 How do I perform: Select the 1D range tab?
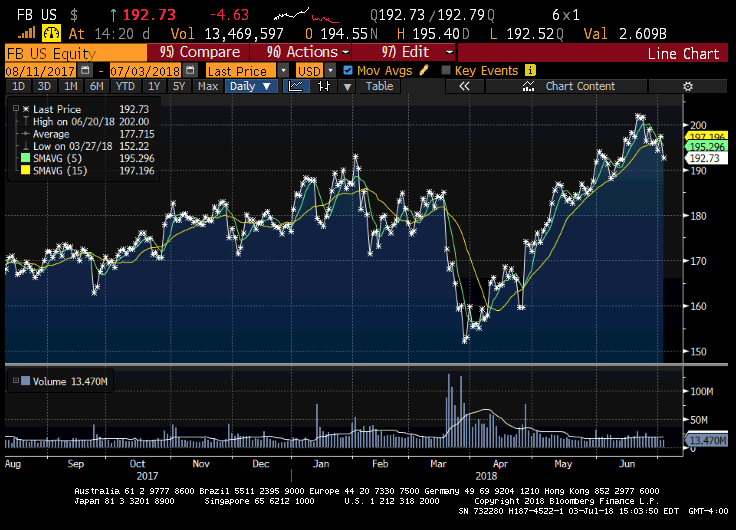(18, 86)
